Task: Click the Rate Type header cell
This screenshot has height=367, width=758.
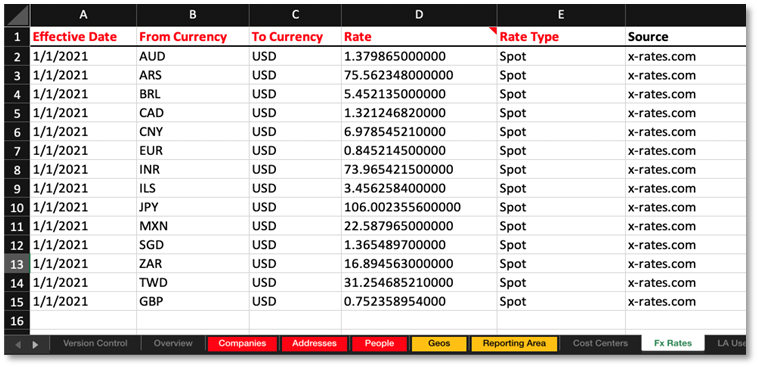Action: pos(561,37)
